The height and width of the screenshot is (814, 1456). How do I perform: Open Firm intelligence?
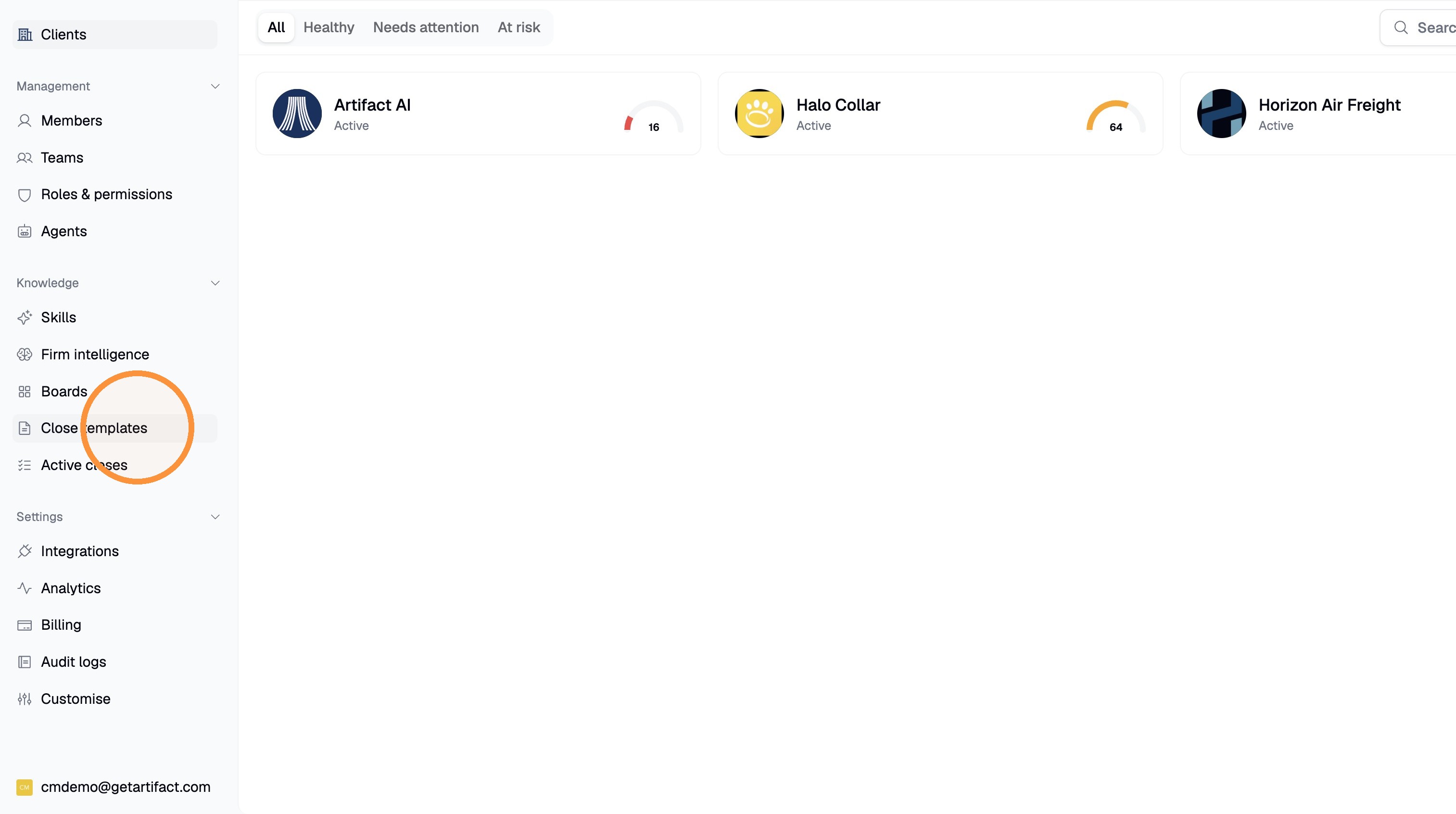pyautogui.click(x=115, y=355)
